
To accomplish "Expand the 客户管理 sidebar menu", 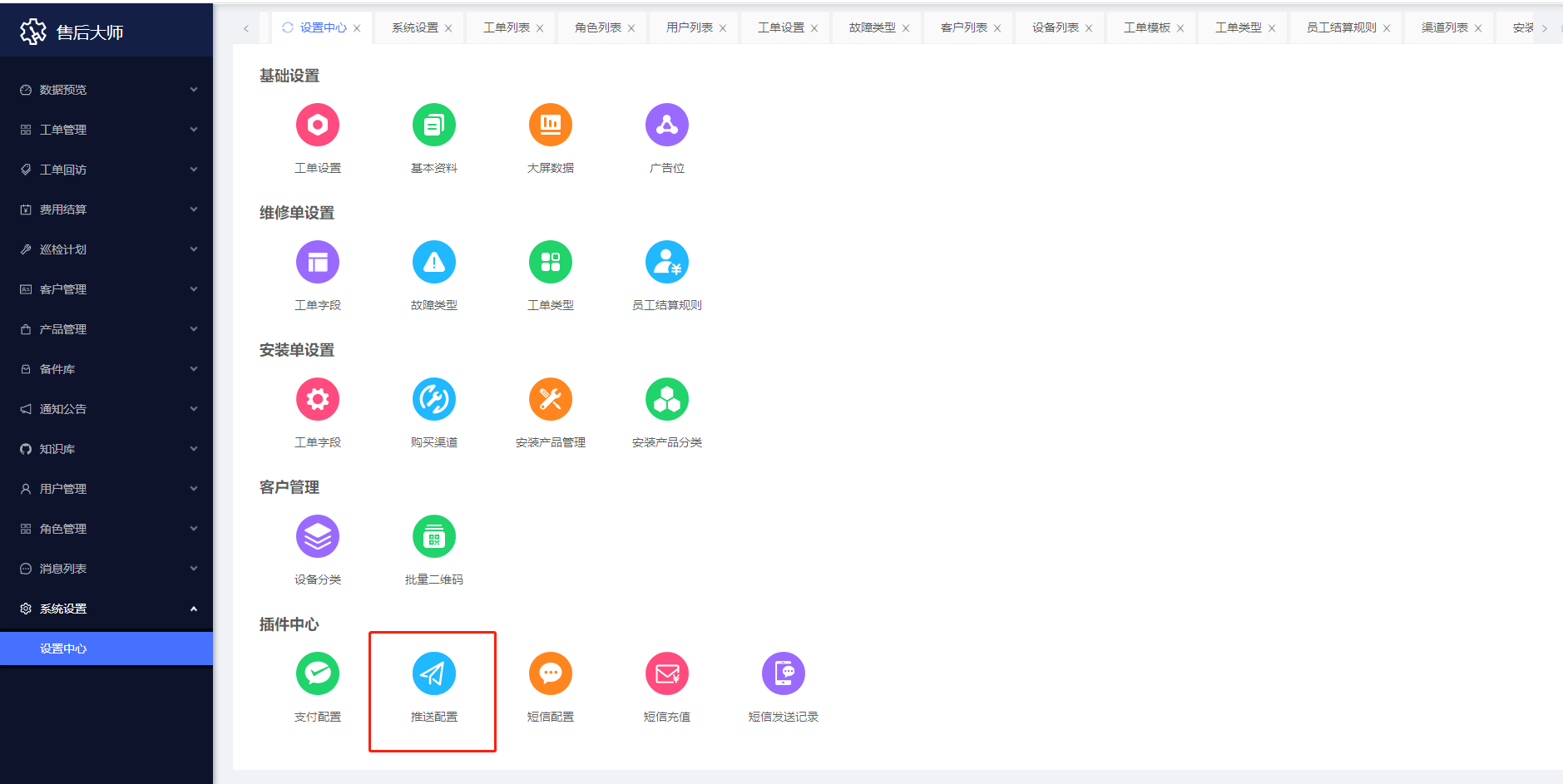I will [x=106, y=289].
